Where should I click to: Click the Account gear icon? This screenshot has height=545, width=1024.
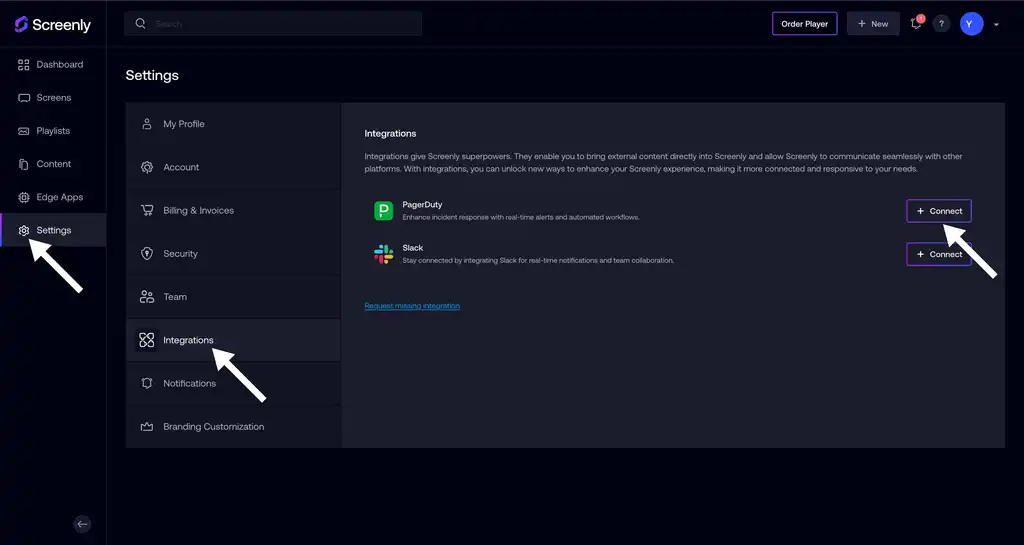pyautogui.click(x=147, y=167)
